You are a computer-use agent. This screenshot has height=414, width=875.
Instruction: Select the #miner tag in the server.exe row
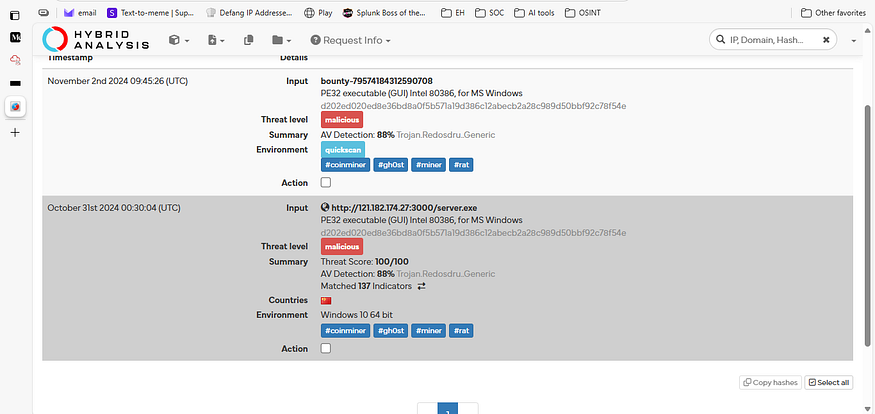[x=429, y=331]
